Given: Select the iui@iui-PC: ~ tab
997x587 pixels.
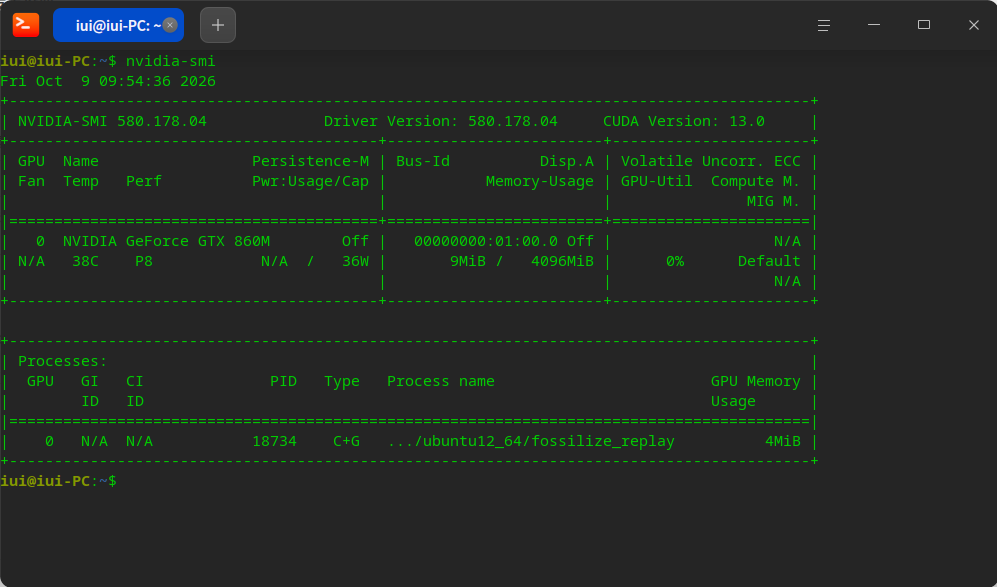Looking at the screenshot, I should point(119,25).
